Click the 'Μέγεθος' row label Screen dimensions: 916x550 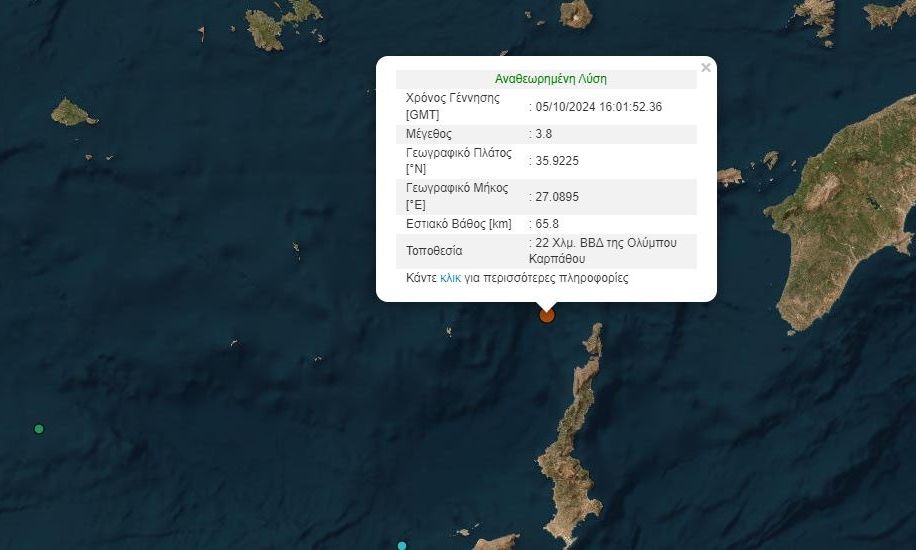(429, 134)
